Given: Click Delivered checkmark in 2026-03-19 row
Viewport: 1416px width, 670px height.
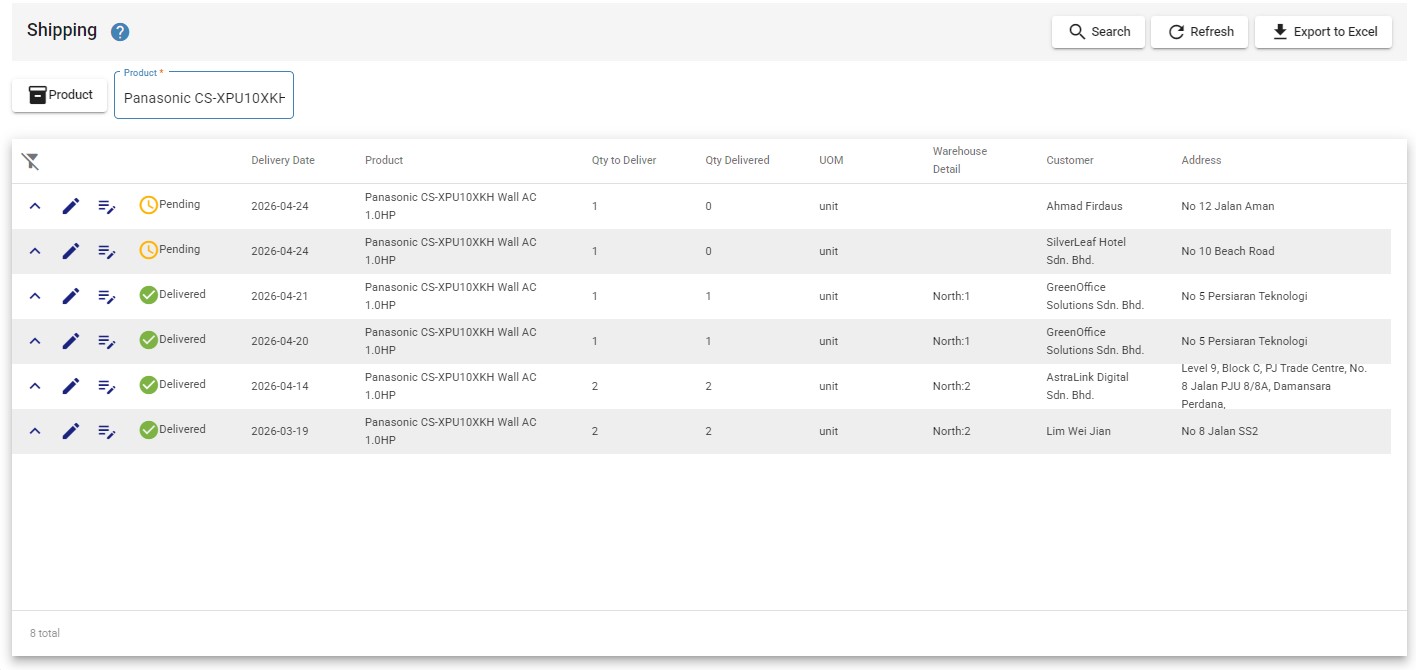Looking at the screenshot, I should point(148,430).
